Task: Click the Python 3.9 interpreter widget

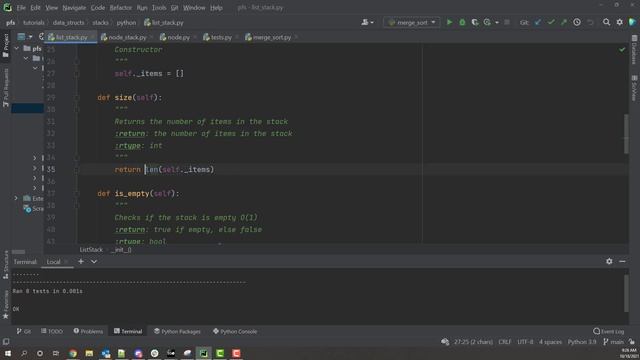Action: pyautogui.click(x=582, y=342)
